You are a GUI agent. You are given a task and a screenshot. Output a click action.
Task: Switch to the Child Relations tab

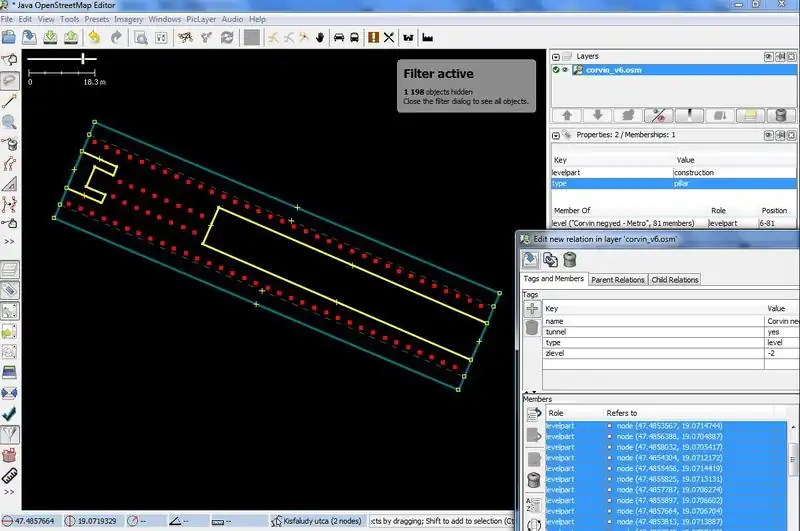(x=675, y=279)
